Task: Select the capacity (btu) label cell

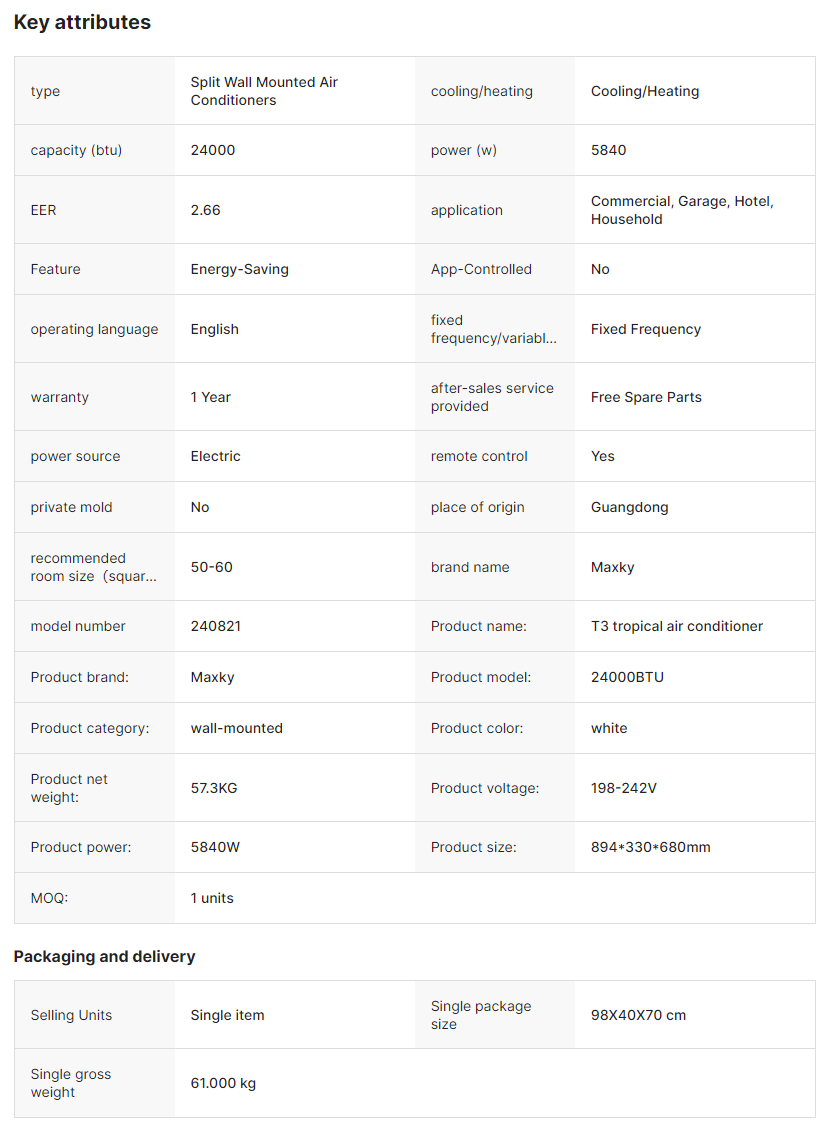Action: (76, 150)
